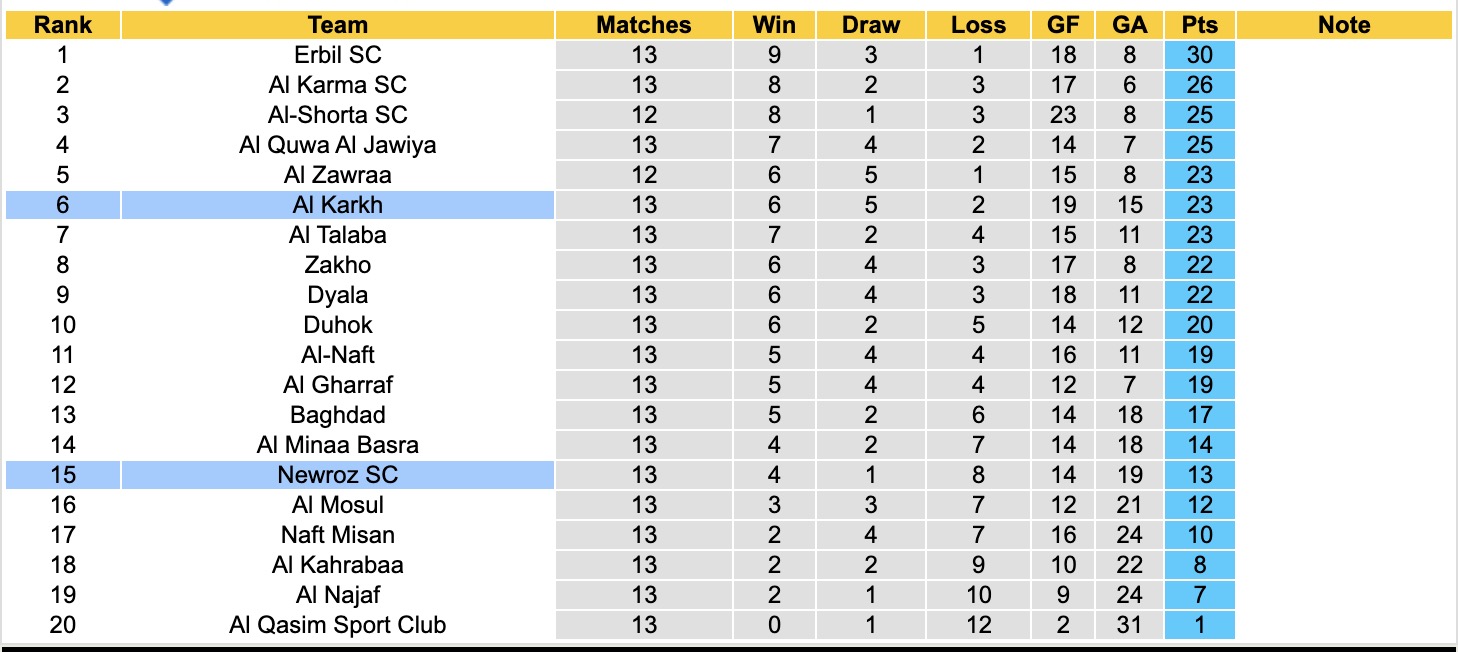Click the Naft Misan team name

coord(338,535)
